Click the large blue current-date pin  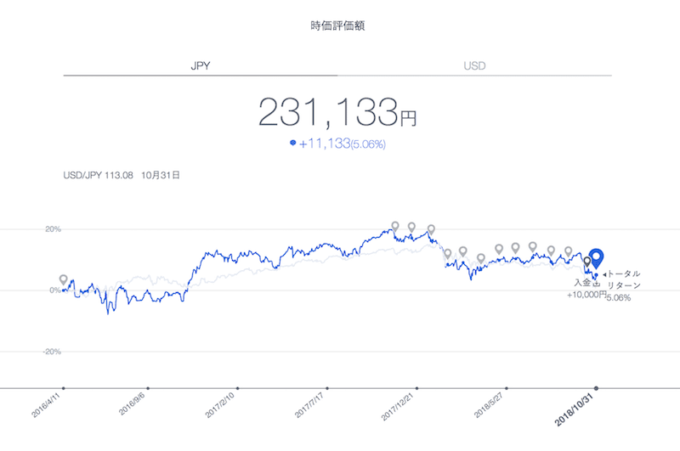(x=596, y=258)
